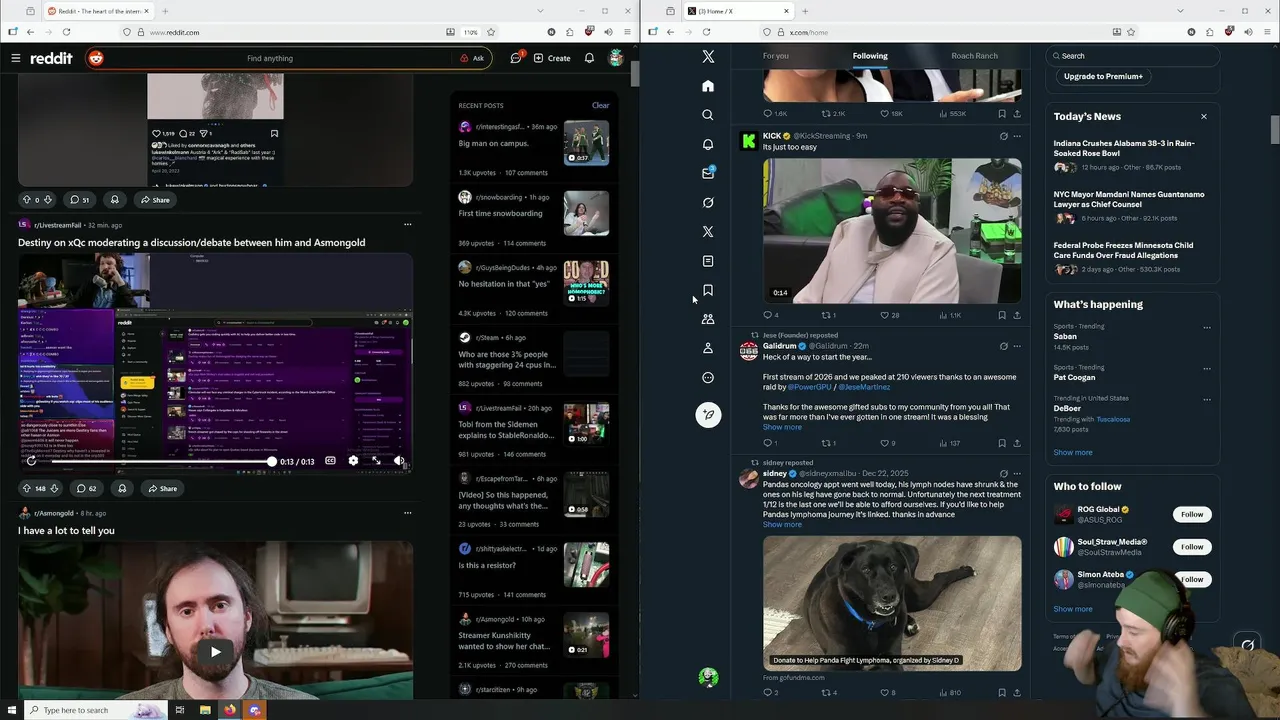Open 'First time snowboarding' video thumbnail
Viewport: 1280px width, 720px height.
click(586, 213)
